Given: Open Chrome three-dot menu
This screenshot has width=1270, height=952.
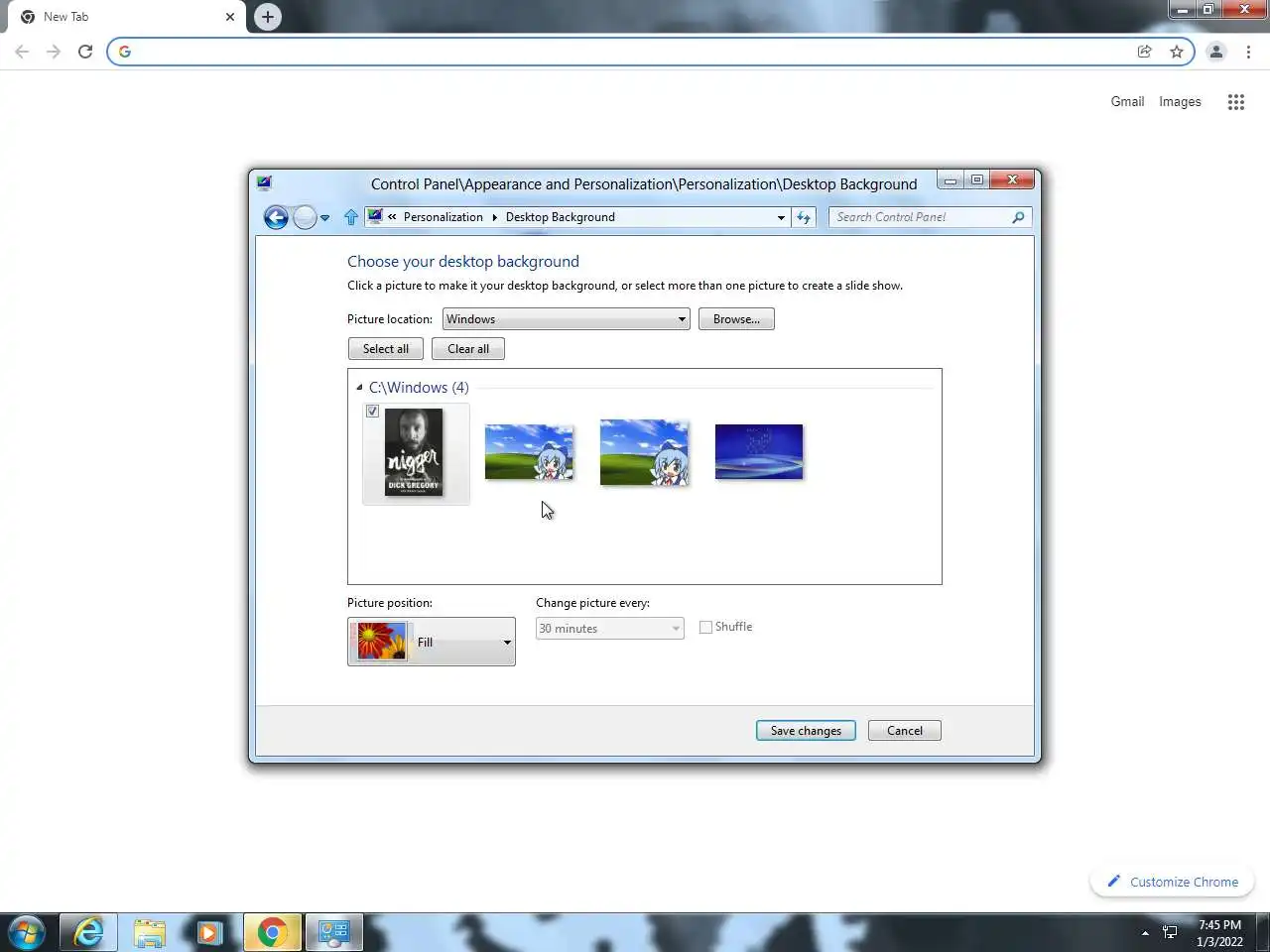Looking at the screenshot, I should (1248, 52).
